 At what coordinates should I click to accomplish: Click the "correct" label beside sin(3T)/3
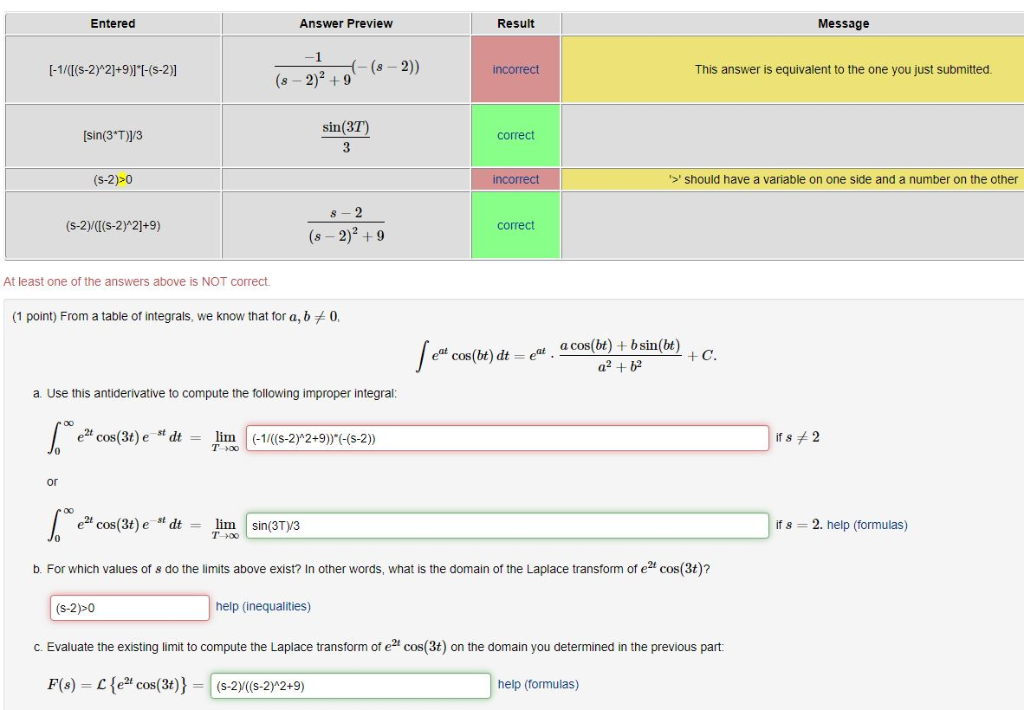[516, 135]
